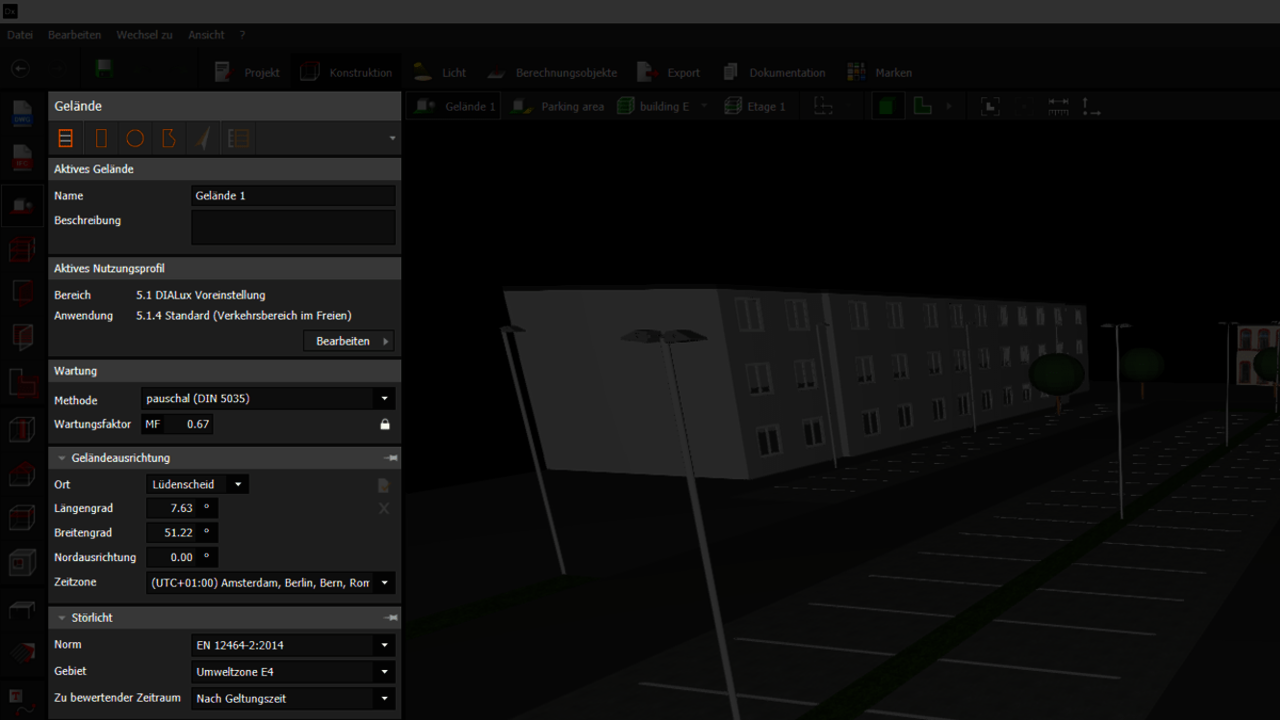Toggle the lock beside Wartungsfaktor
The image size is (1280, 720).
[x=384, y=424]
